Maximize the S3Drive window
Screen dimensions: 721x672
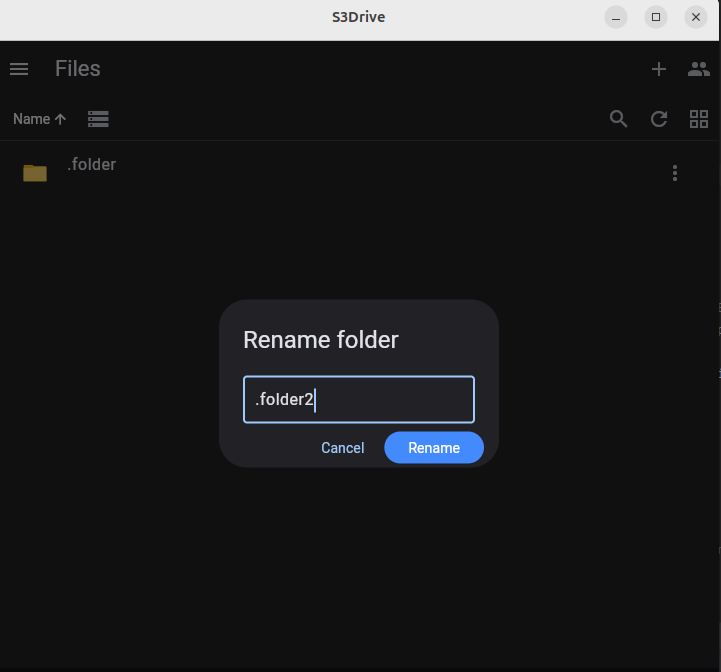pos(656,17)
